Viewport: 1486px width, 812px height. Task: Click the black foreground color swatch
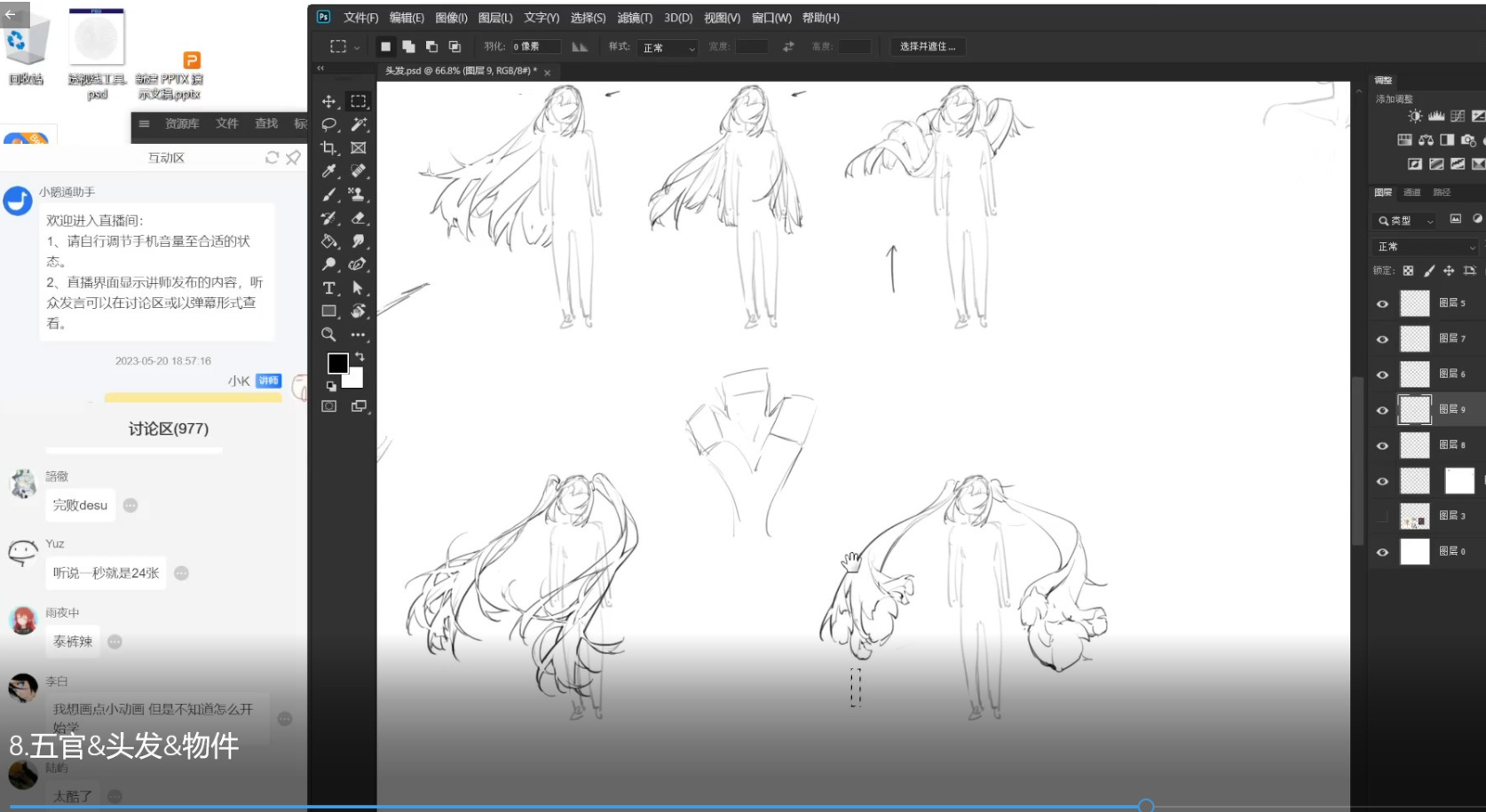coord(337,363)
